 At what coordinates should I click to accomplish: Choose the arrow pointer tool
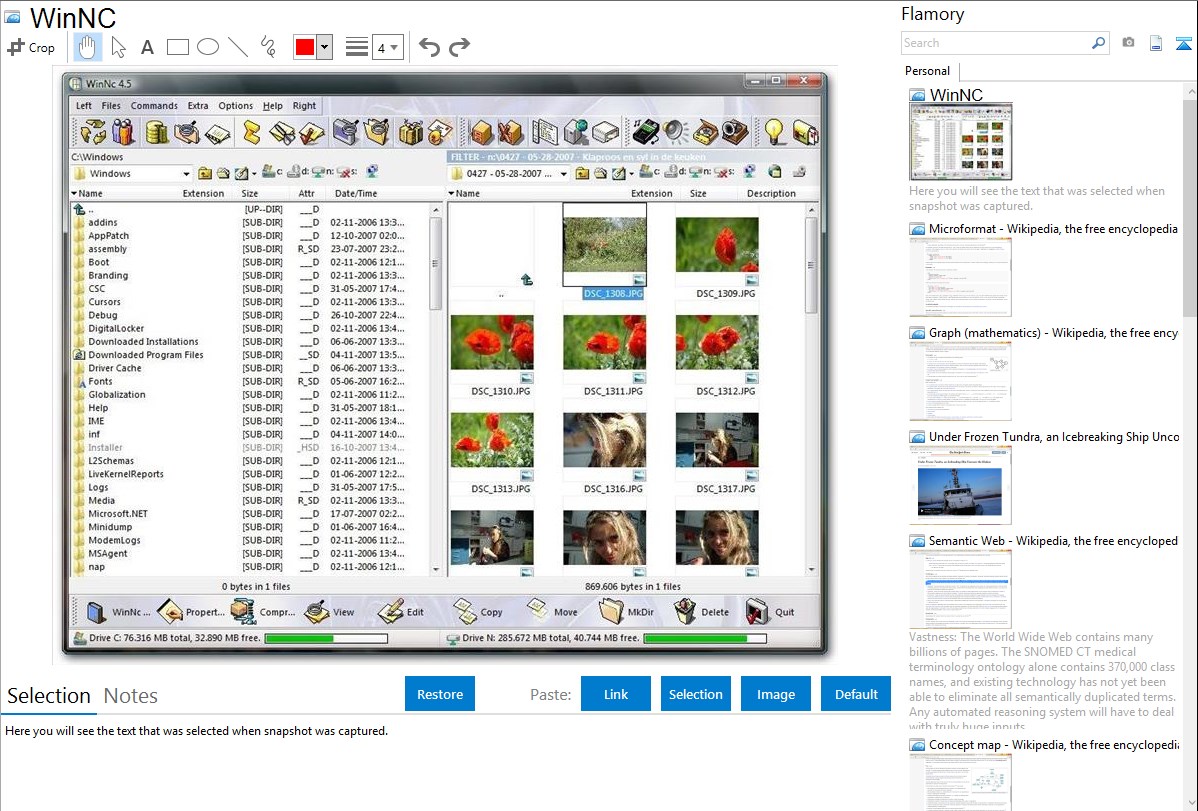click(118, 47)
